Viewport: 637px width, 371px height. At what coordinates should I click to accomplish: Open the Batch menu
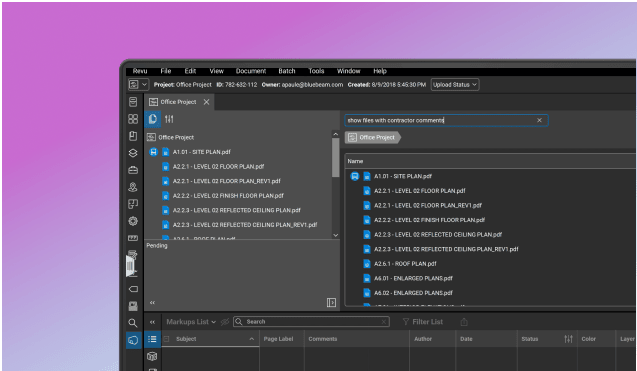click(287, 71)
